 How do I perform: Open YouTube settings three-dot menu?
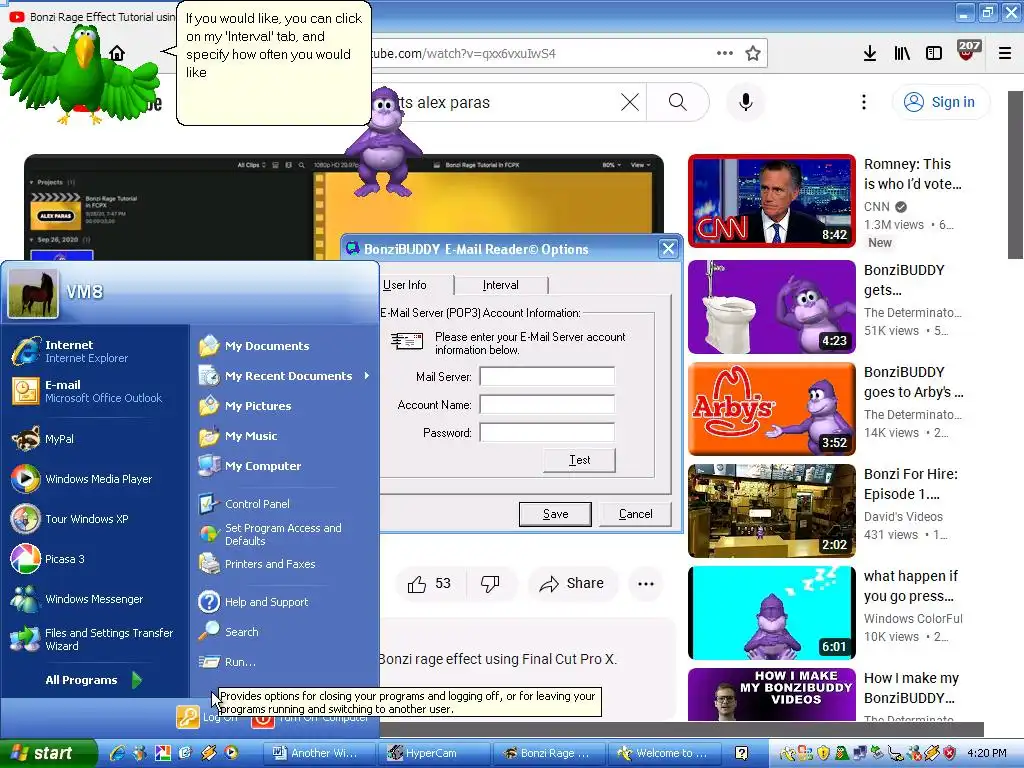pos(863,102)
